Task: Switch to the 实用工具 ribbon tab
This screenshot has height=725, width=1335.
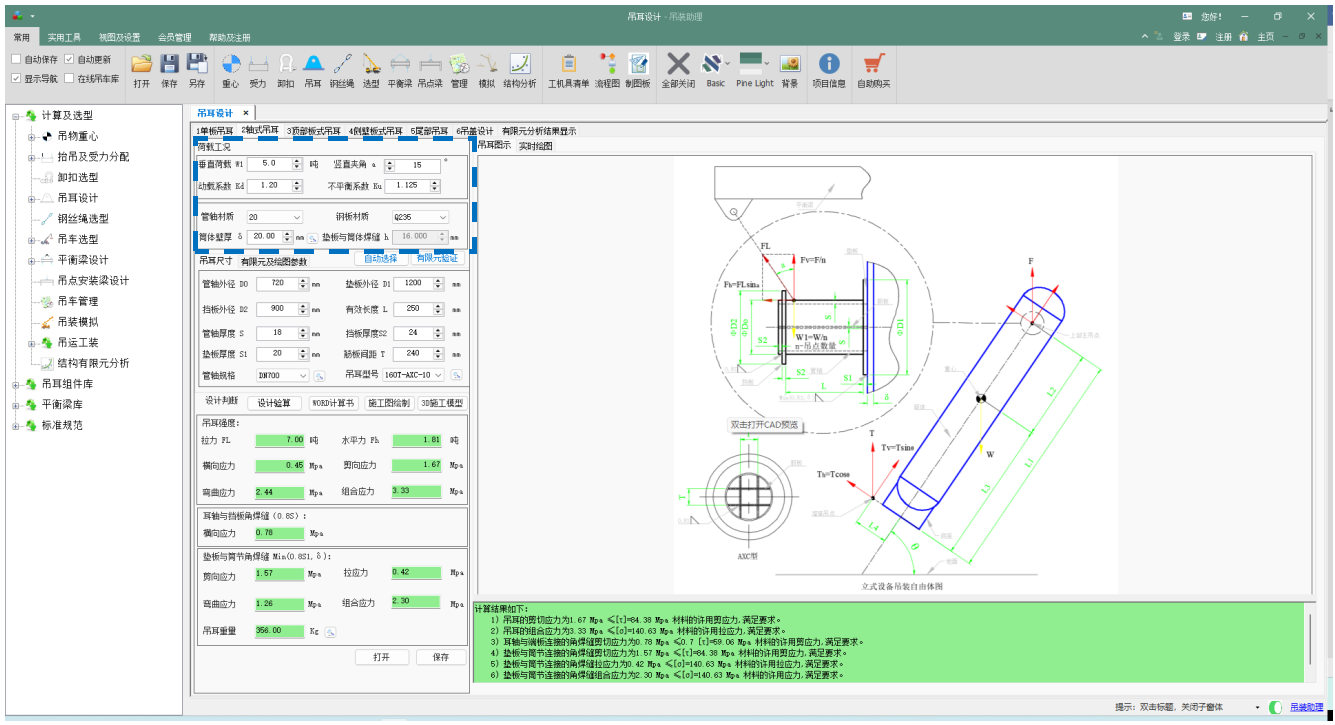Action: point(65,37)
